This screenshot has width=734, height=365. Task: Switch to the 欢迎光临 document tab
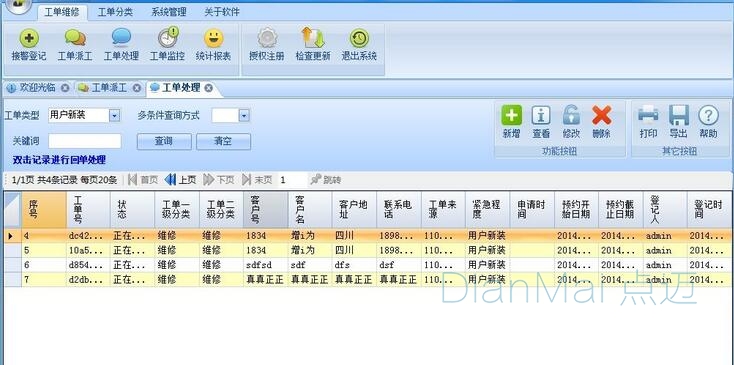[x=37, y=88]
